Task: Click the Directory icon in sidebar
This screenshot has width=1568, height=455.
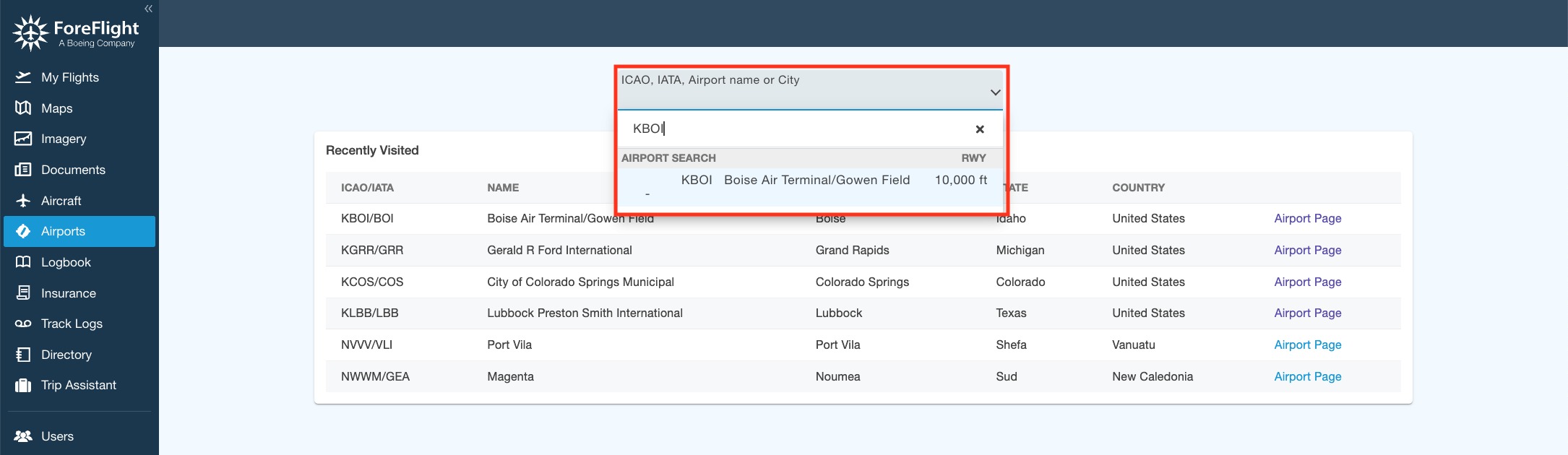Action: coord(23,355)
